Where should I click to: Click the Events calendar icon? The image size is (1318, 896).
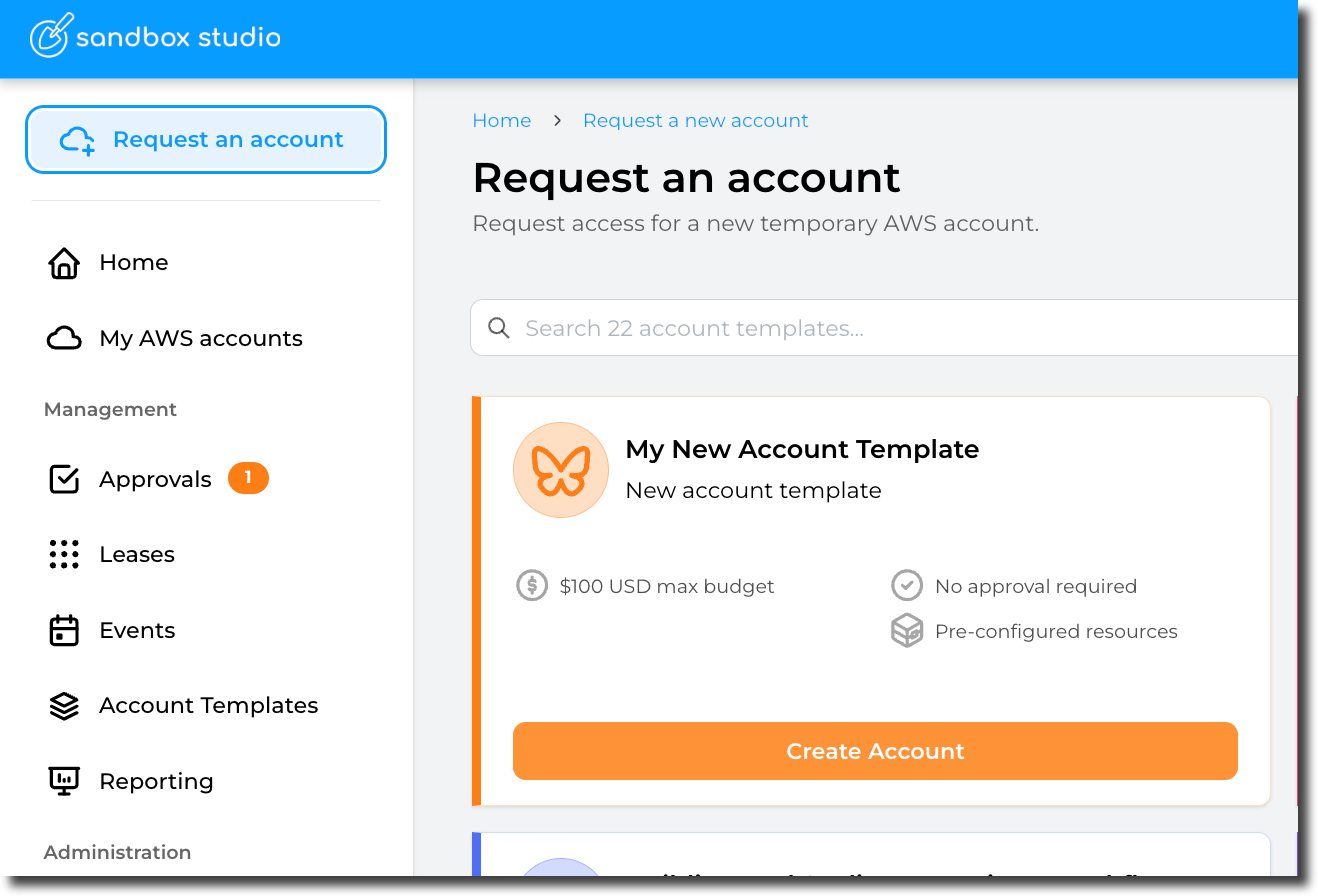[64, 631]
